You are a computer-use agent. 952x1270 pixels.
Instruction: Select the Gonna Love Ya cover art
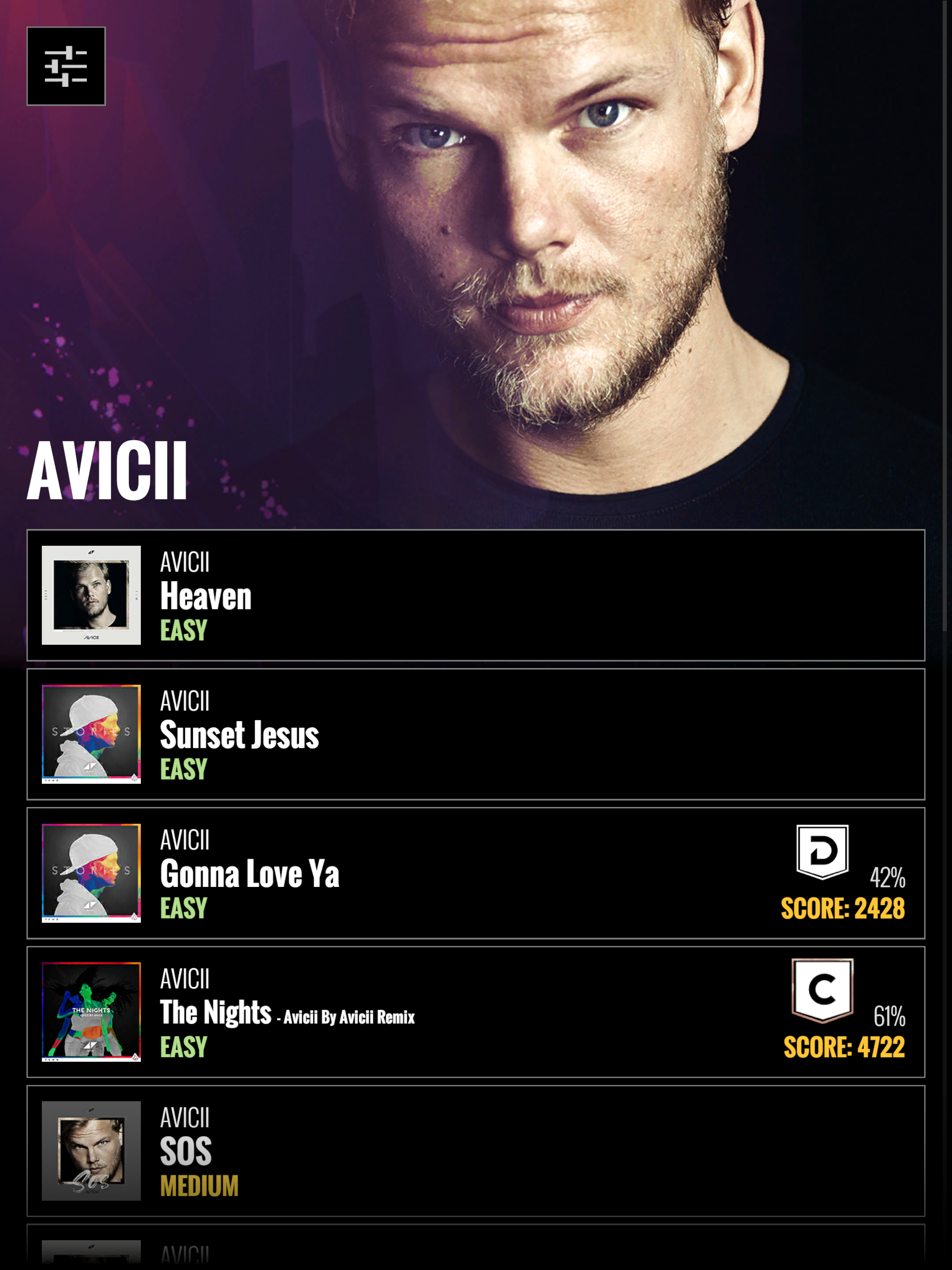point(91,873)
